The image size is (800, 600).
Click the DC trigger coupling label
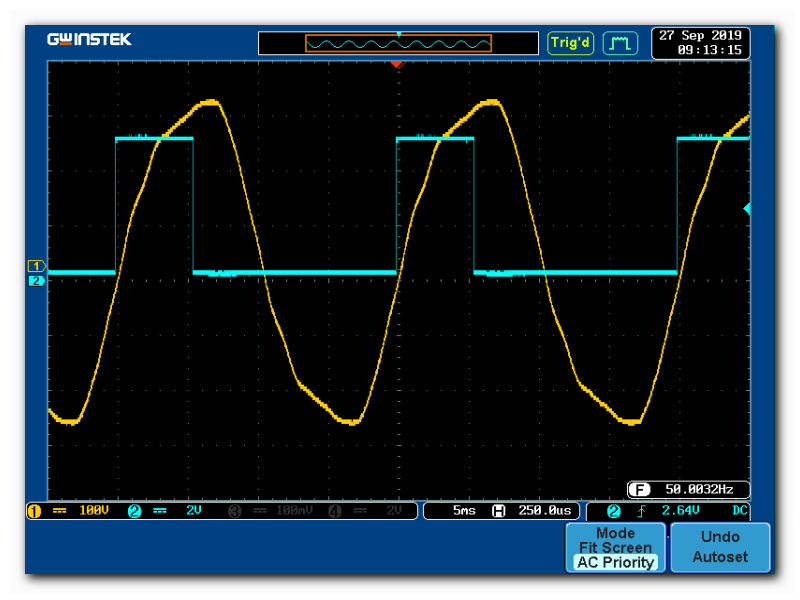pos(740,511)
